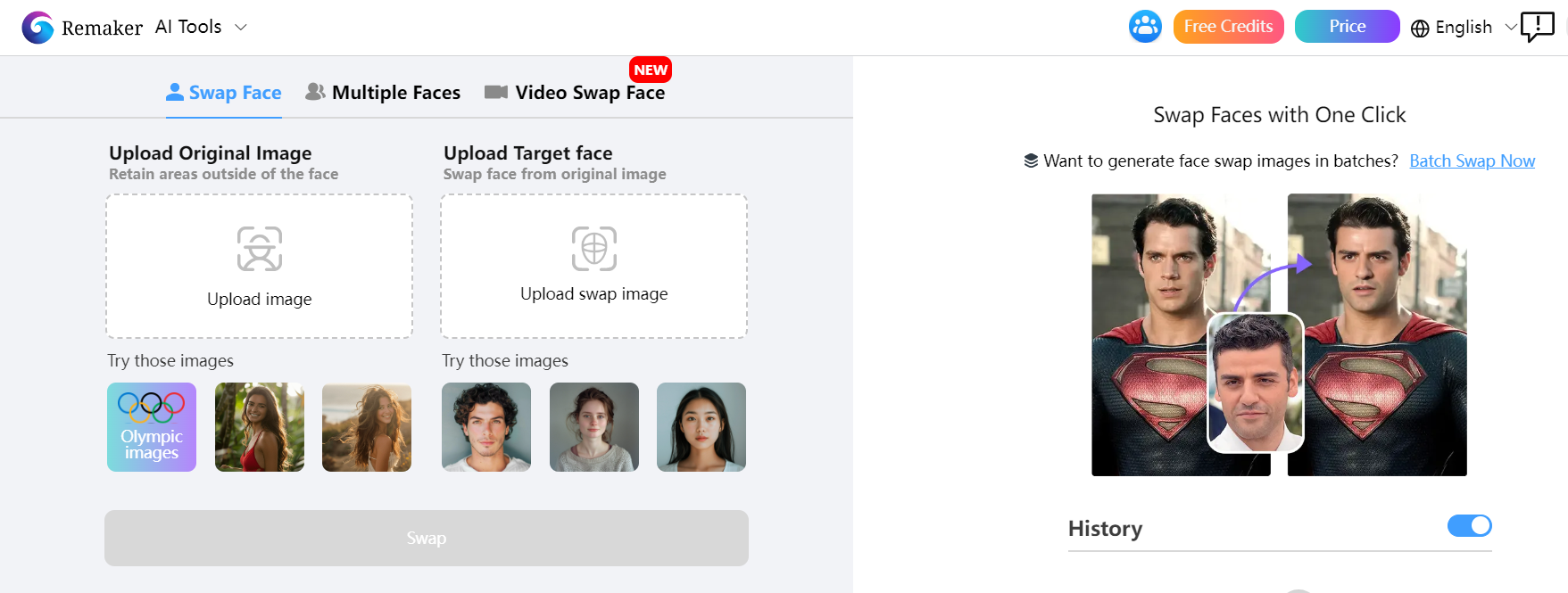The height and width of the screenshot is (593, 1568).
Task: Click 'Try those images' under Upload swap box
Action: pos(505,360)
